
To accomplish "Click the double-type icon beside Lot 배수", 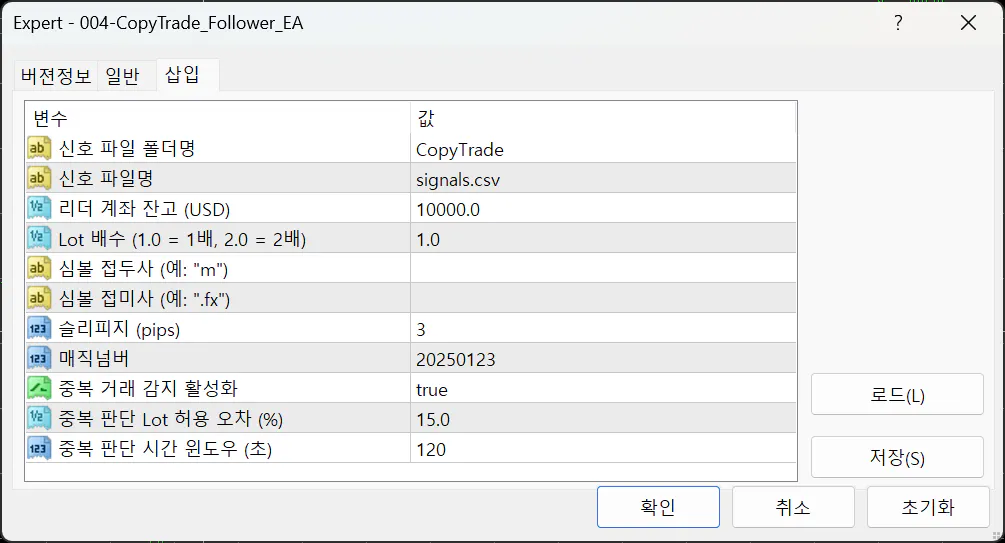I will [x=40, y=239].
